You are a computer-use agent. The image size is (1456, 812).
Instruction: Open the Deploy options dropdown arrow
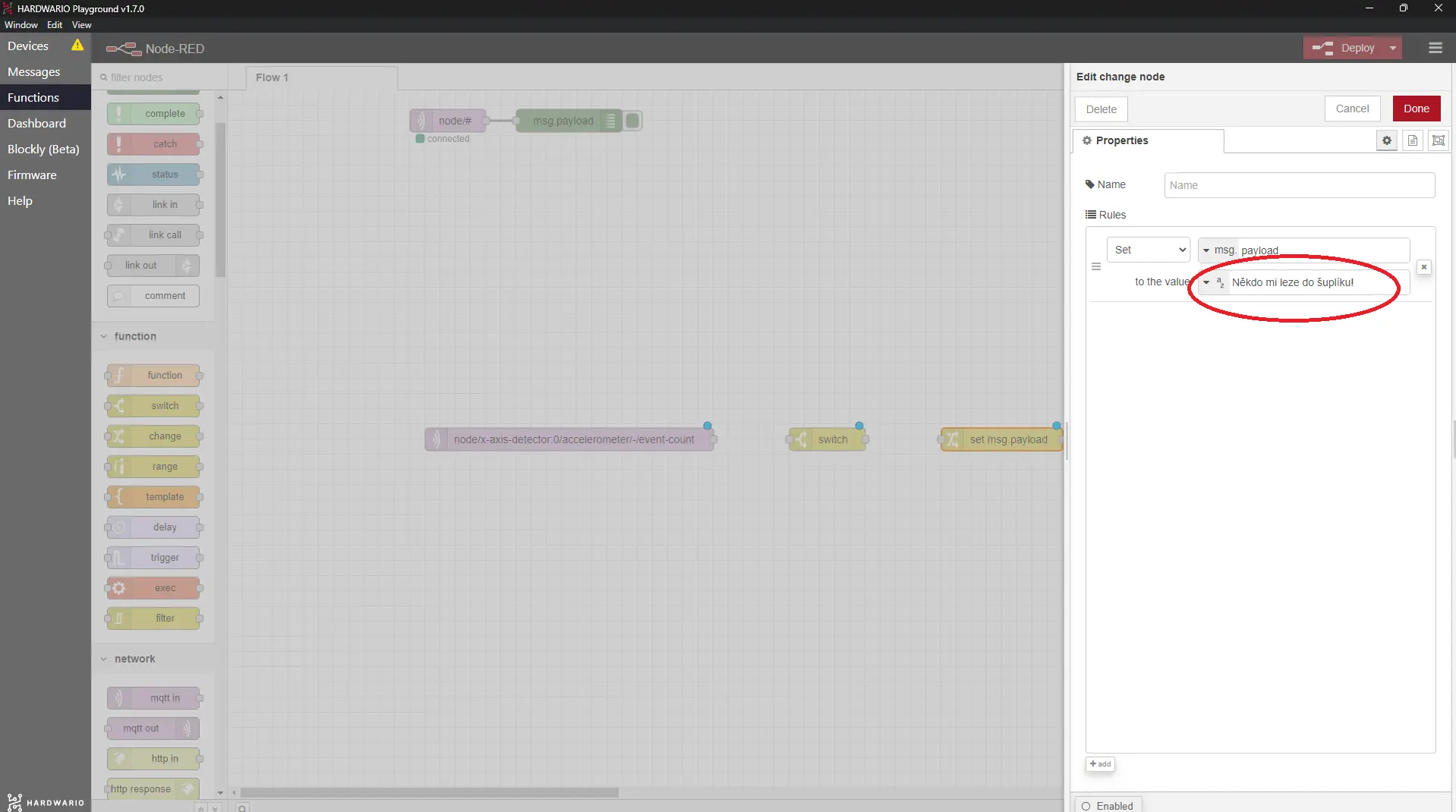tap(1393, 48)
